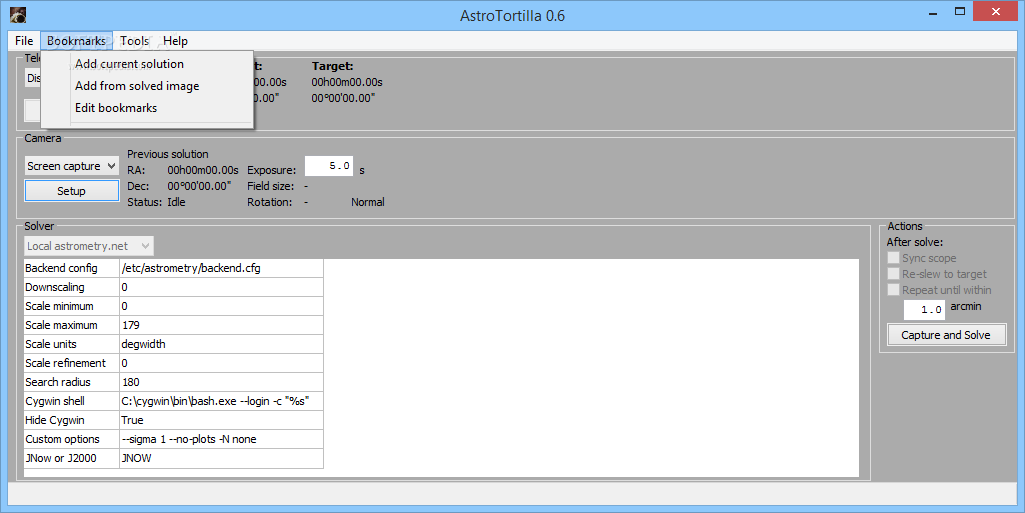Open the Tools menu
Screen dimensions: 1025x513
pos(134,41)
